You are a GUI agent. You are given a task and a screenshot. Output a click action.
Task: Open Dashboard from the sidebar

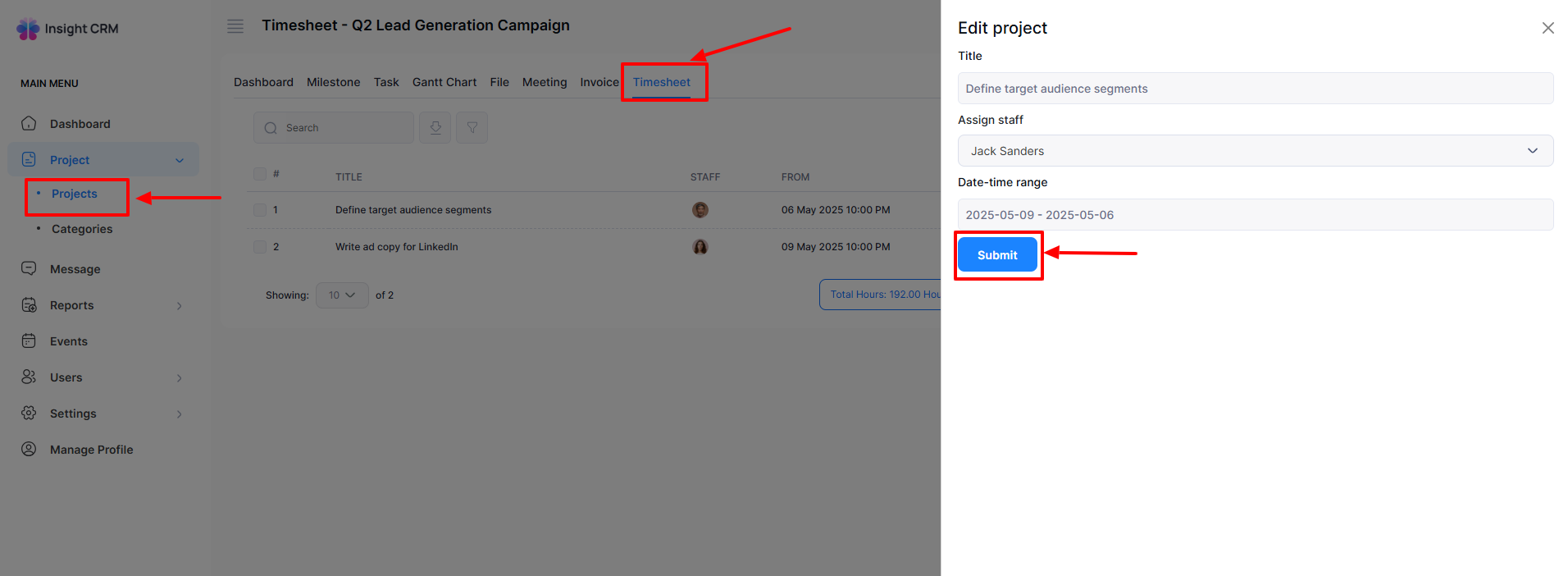click(80, 124)
